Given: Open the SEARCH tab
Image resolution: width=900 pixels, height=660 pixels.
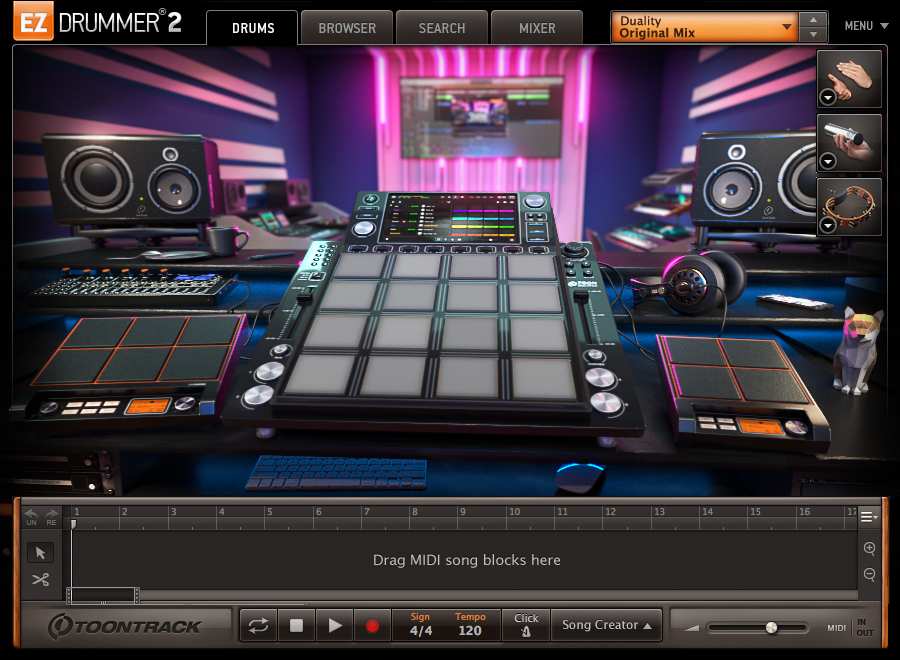Looking at the screenshot, I should [x=442, y=28].
